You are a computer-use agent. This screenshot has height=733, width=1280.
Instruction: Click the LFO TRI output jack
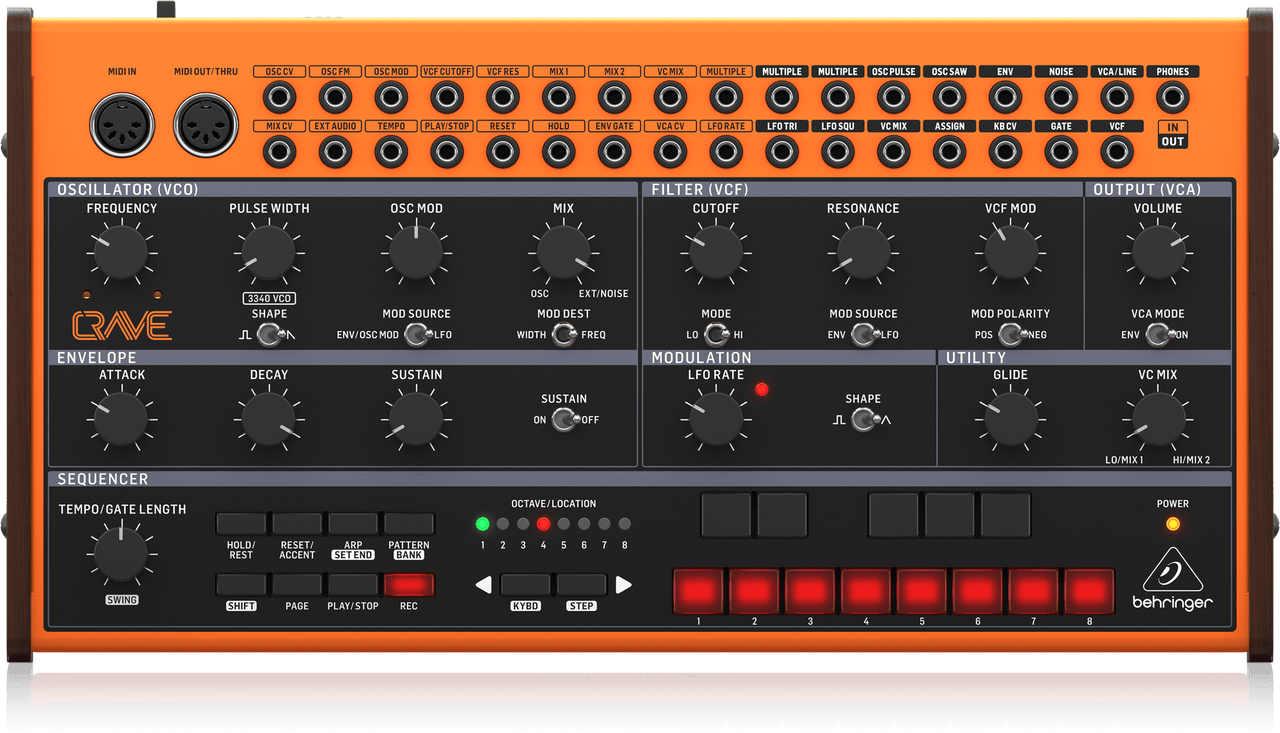click(782, 152)
